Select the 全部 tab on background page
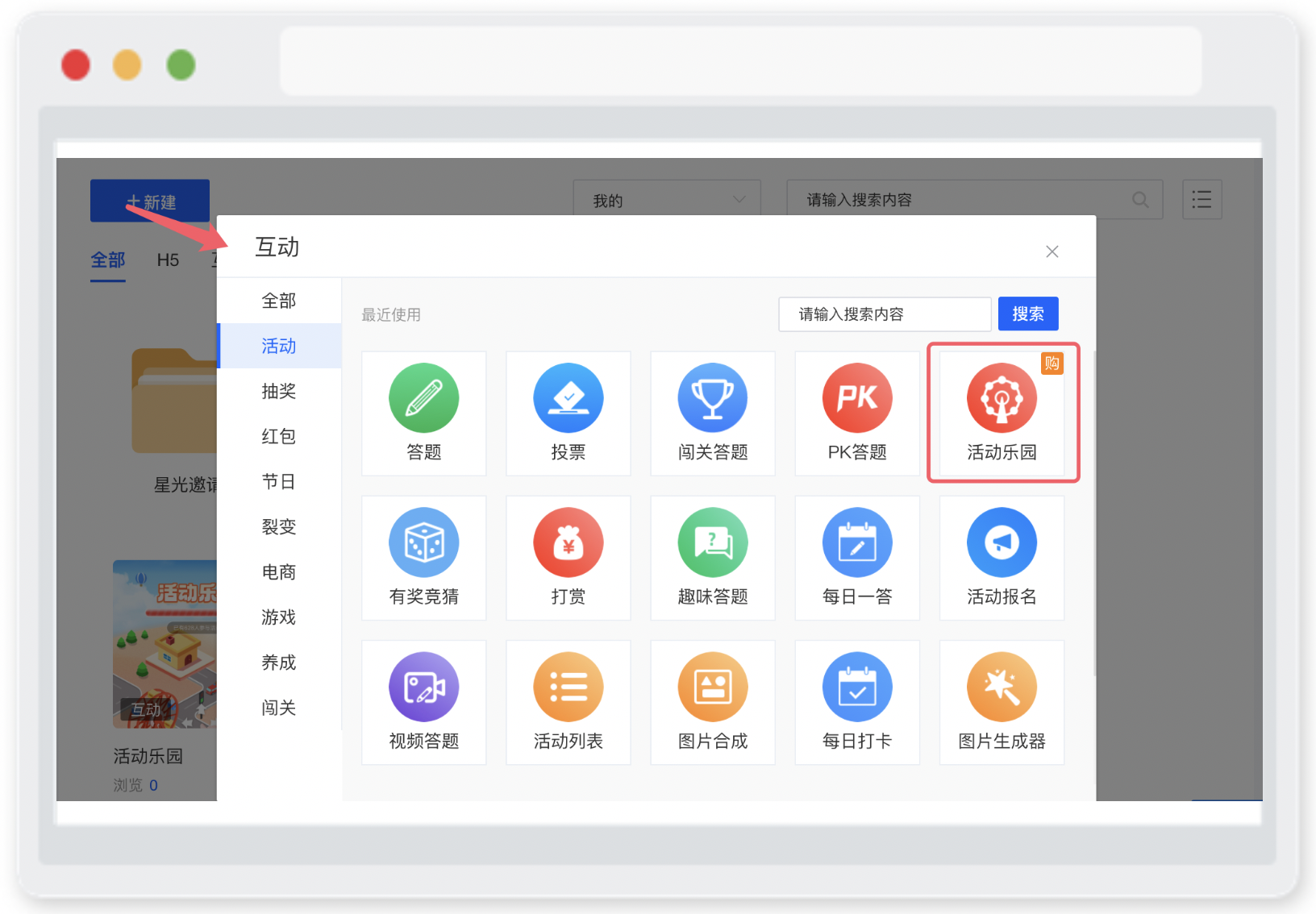Image resolution: width=1316 pixels, height=914 pixels. (108, 260)
